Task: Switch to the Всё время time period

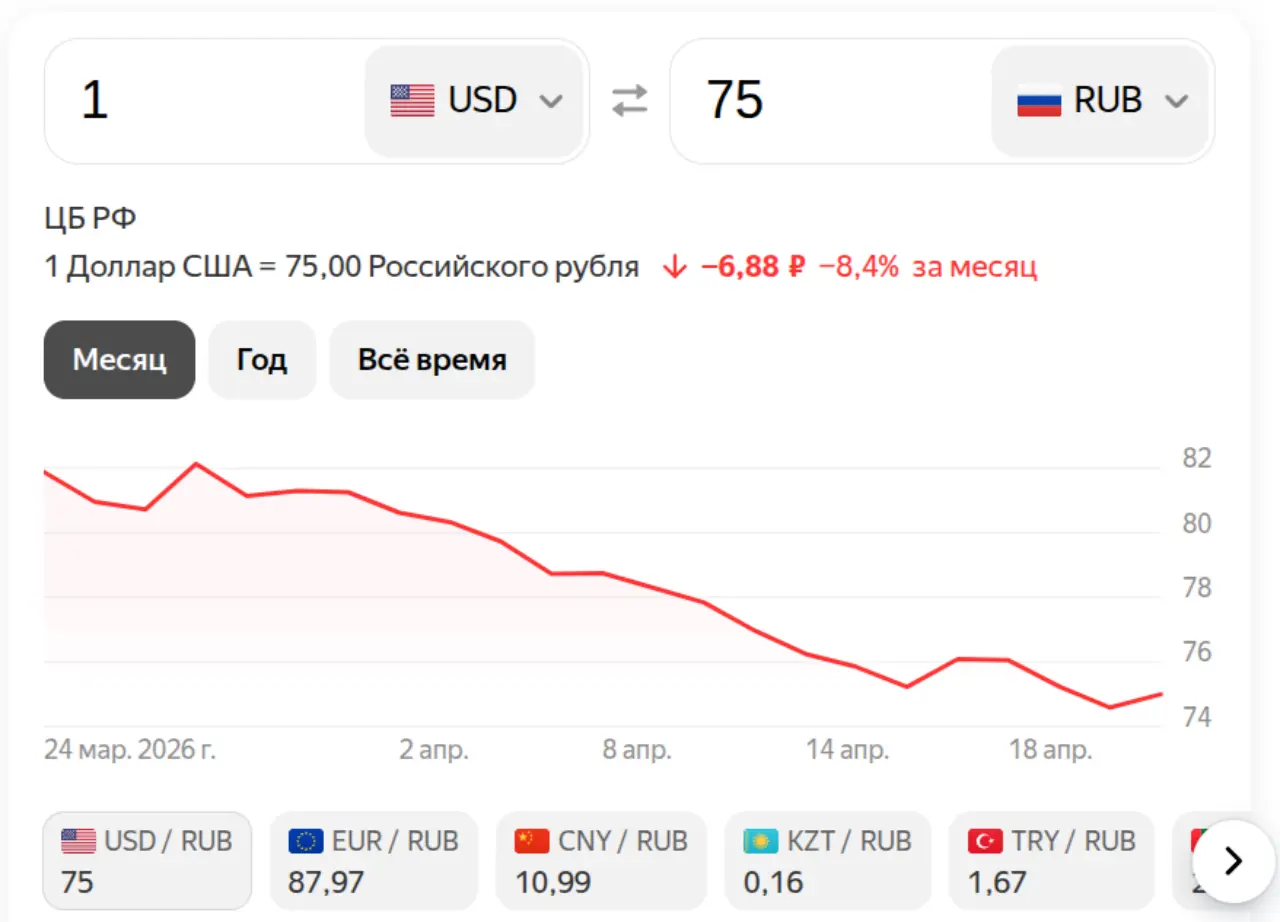Action: pos(431,360)
